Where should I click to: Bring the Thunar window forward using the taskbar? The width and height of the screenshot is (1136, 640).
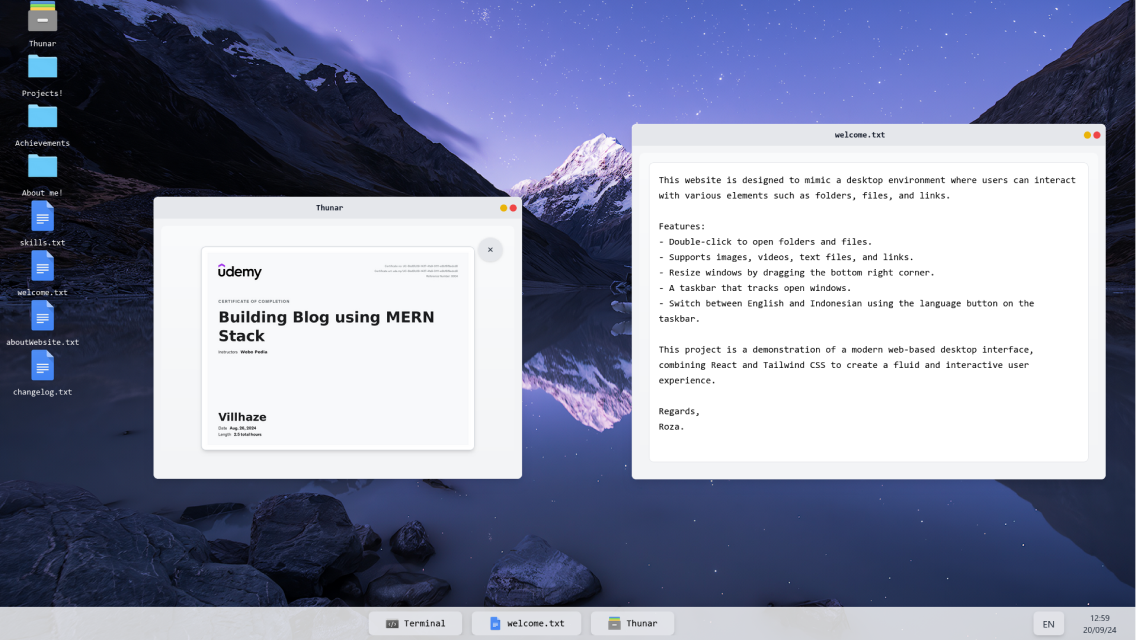(x=632, y=623)
